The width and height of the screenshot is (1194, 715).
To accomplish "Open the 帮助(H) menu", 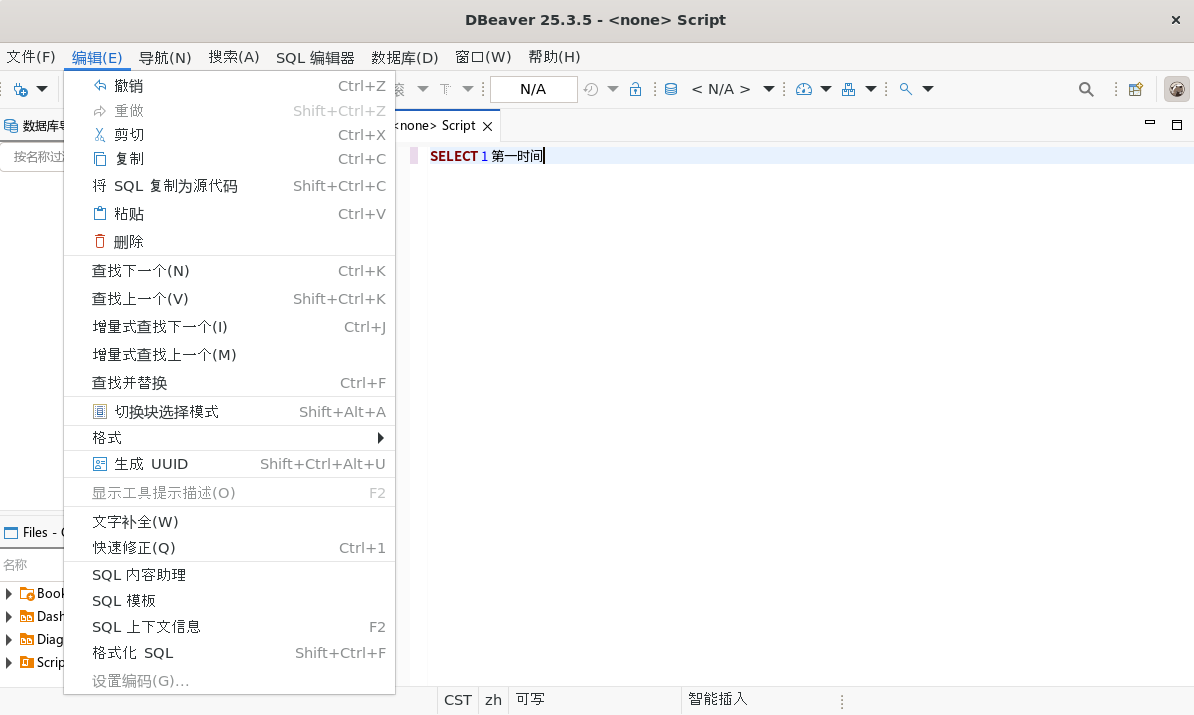I will pyautogui.click(x=554, y=57).
